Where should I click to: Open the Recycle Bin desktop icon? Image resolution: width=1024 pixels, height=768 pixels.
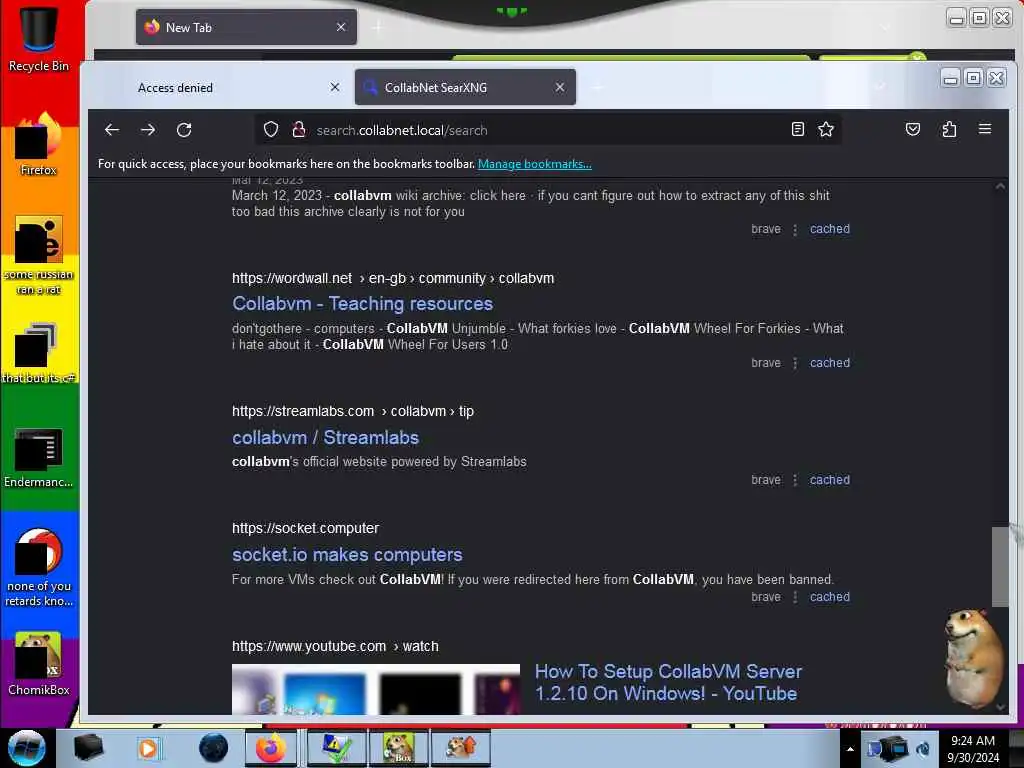pyautogui.click(x=39, y=39)
